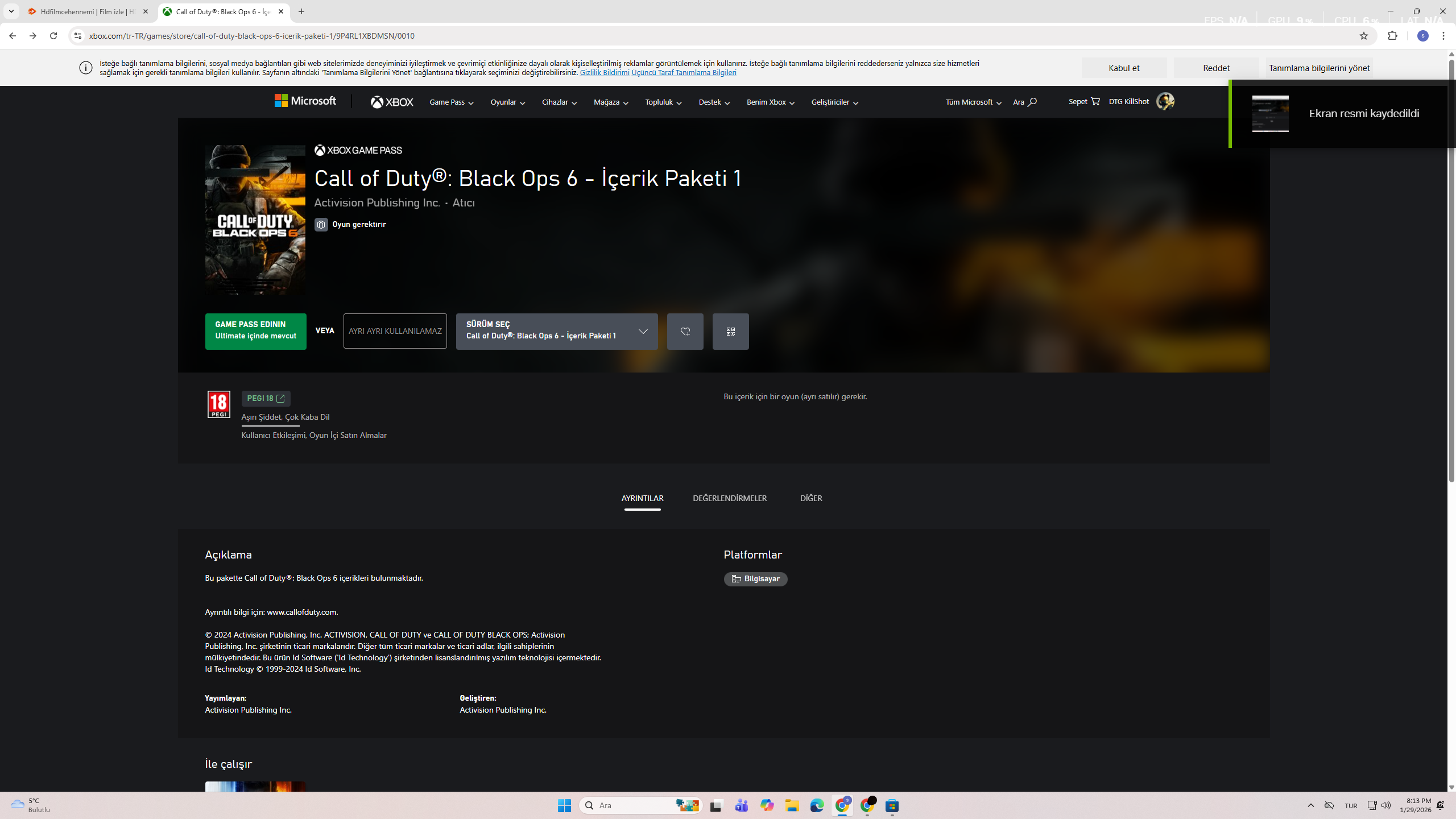The width and height of the screenshot is (1456, 819).
Task: Click GAME PASS EDININ button
Action: point(255,332)
